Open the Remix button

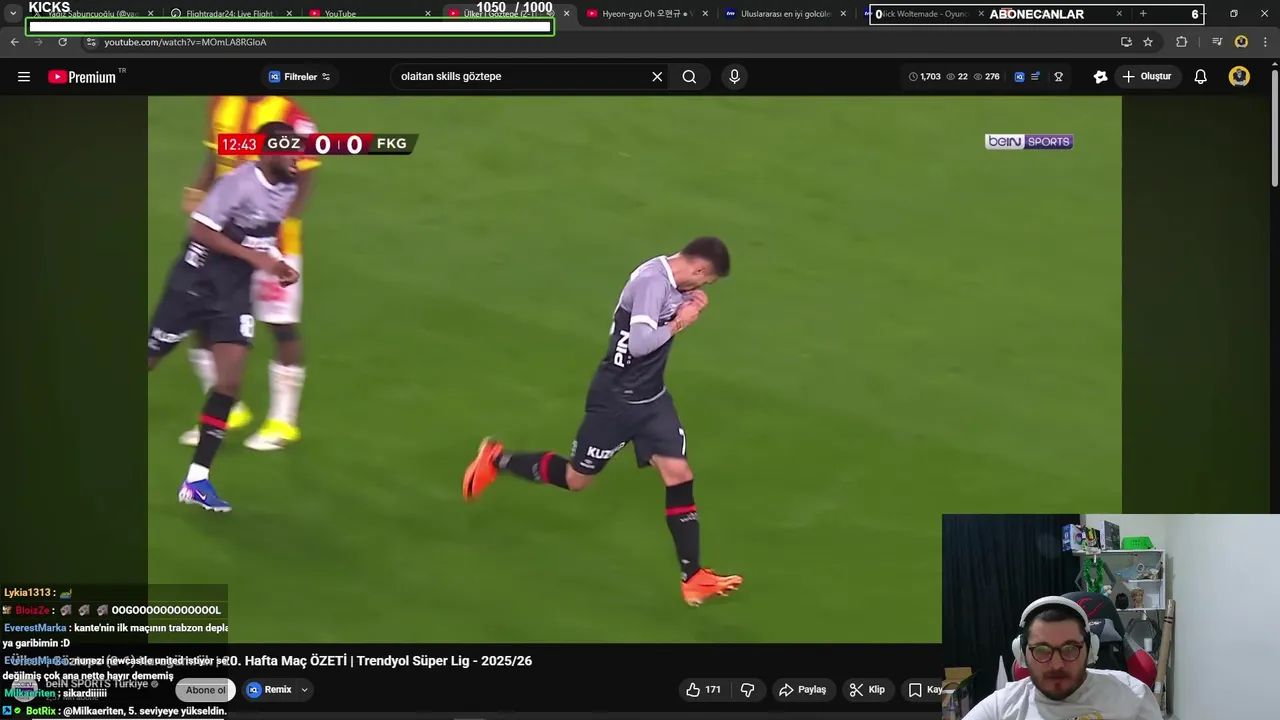pyautogui.click(x=269, y=690)
